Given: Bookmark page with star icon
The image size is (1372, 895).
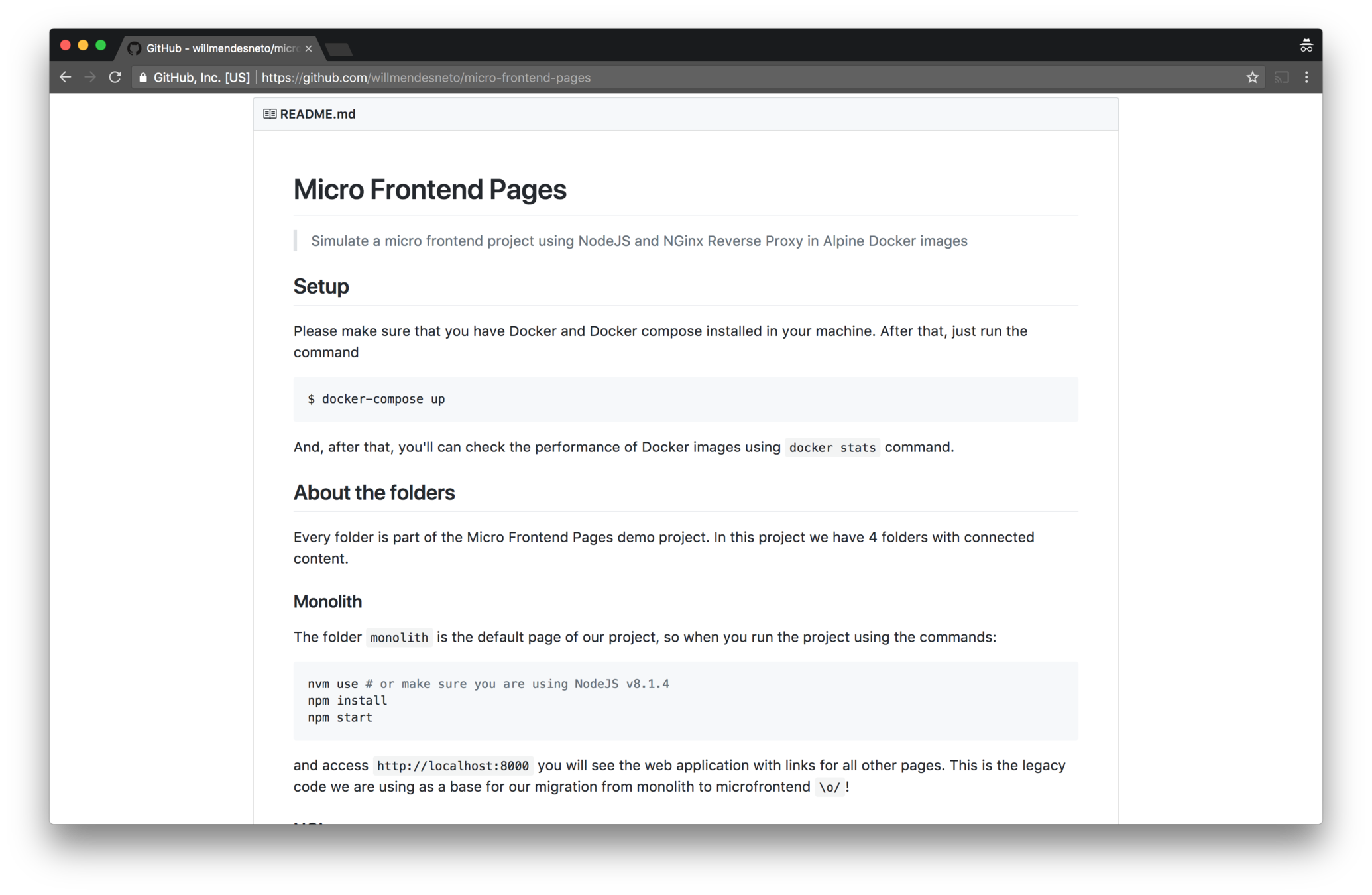Looking at the screenshot, I should (x=1252, y=77).
